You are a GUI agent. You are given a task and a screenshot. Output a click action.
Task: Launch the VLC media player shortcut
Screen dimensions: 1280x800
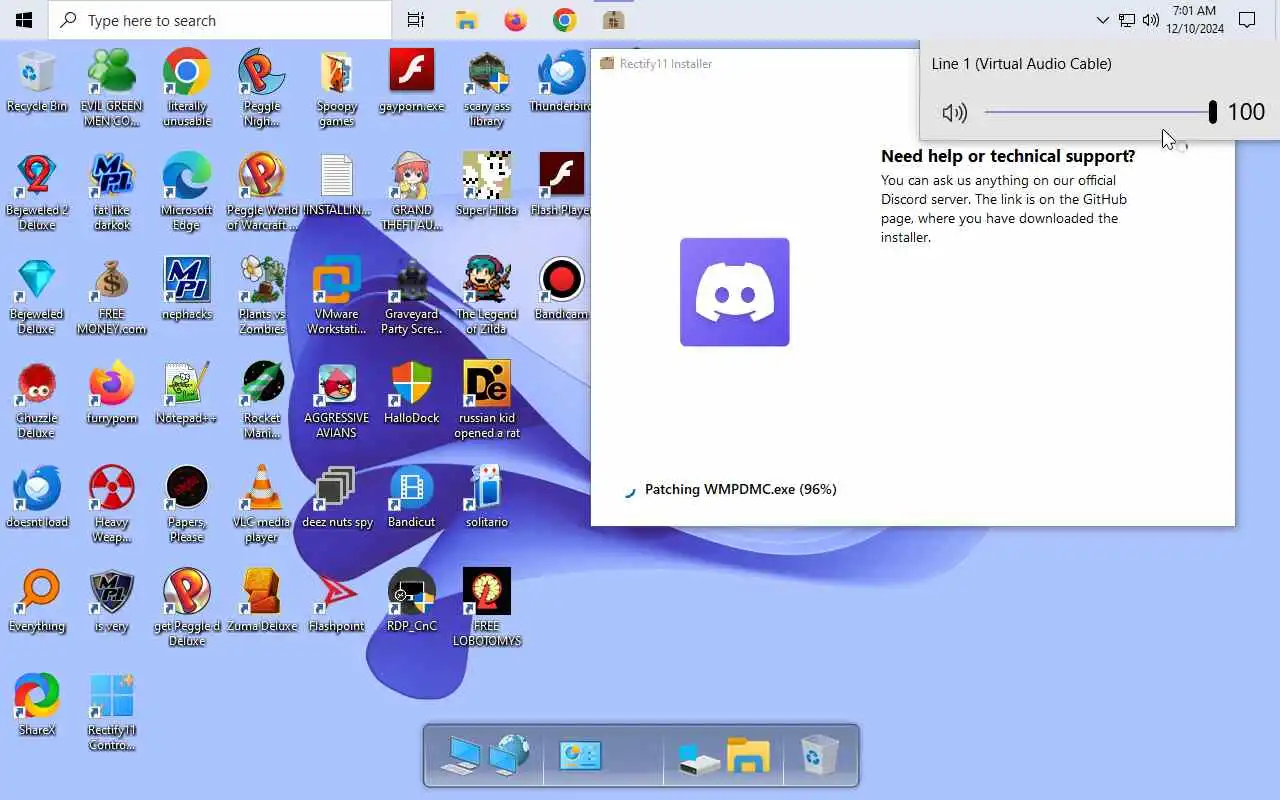262,504
